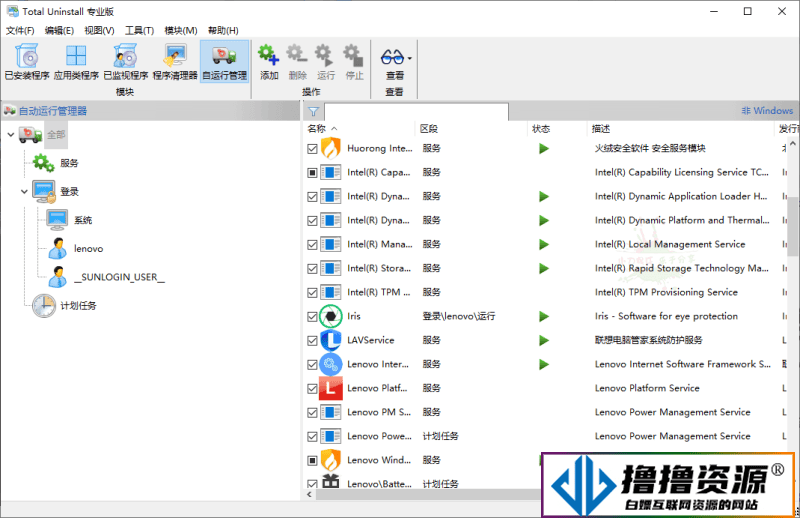Click the green run status arrow for Iris
800x518 pixels.
tap(544, 316)
